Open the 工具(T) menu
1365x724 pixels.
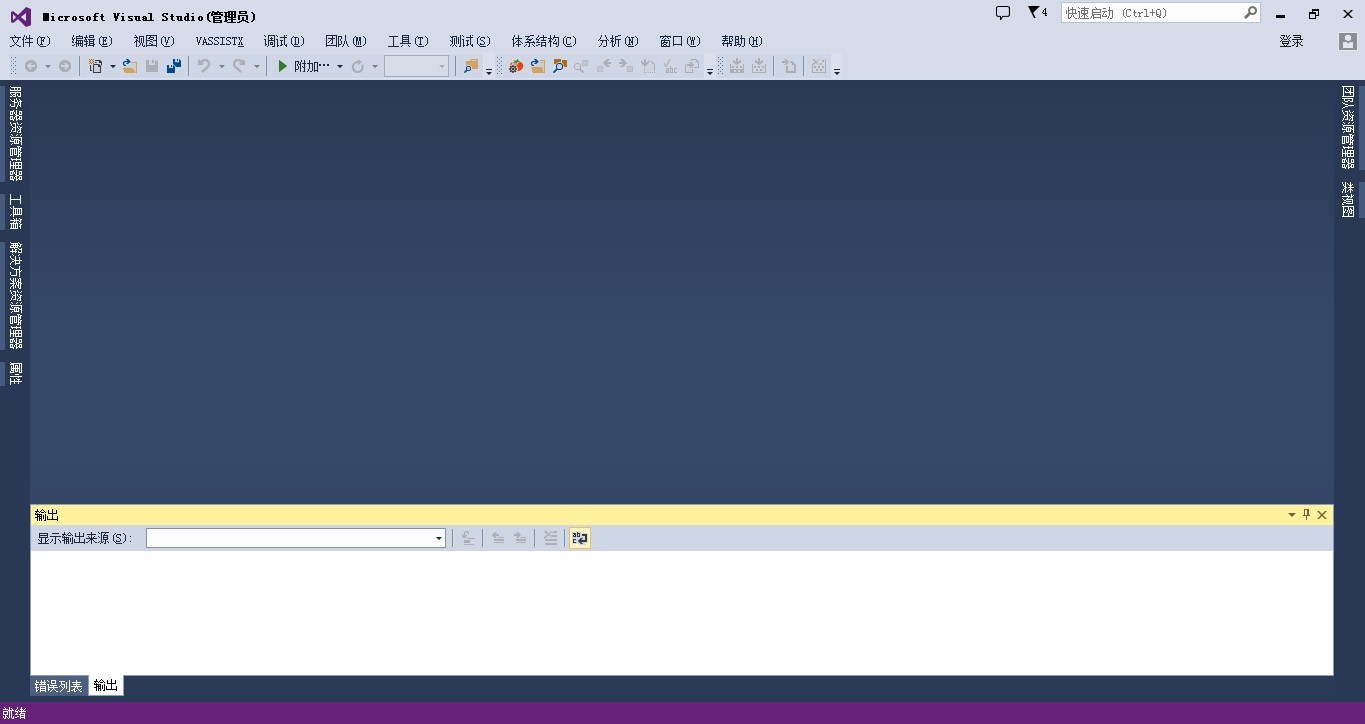[x=408, y=41]
